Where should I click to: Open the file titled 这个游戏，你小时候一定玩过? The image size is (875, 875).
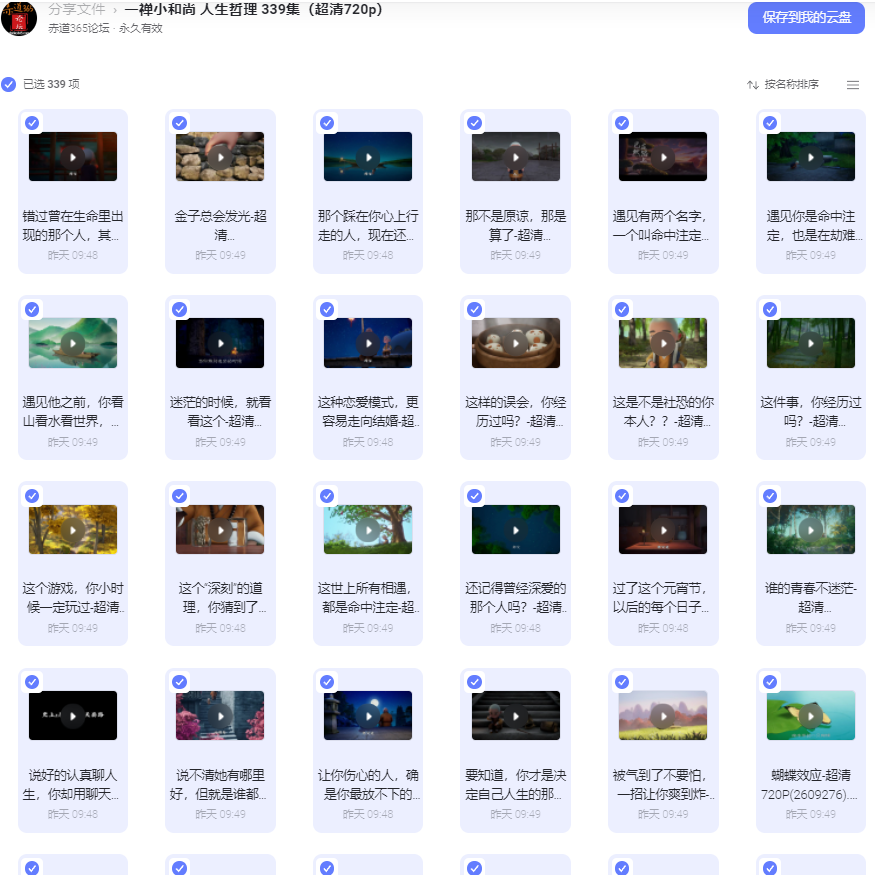click(73, 598)
